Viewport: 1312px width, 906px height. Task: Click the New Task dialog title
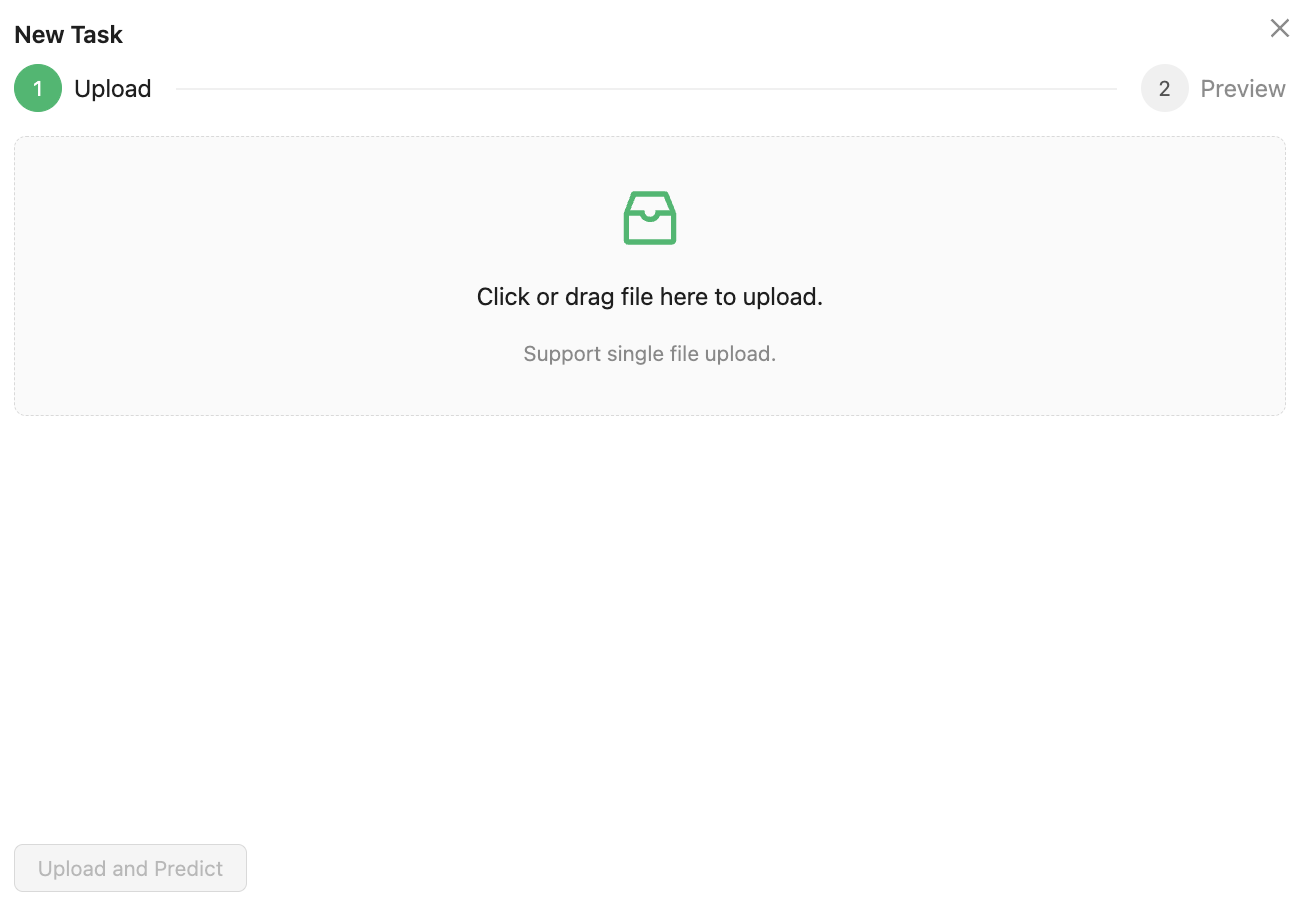click(x=69, y=34)
